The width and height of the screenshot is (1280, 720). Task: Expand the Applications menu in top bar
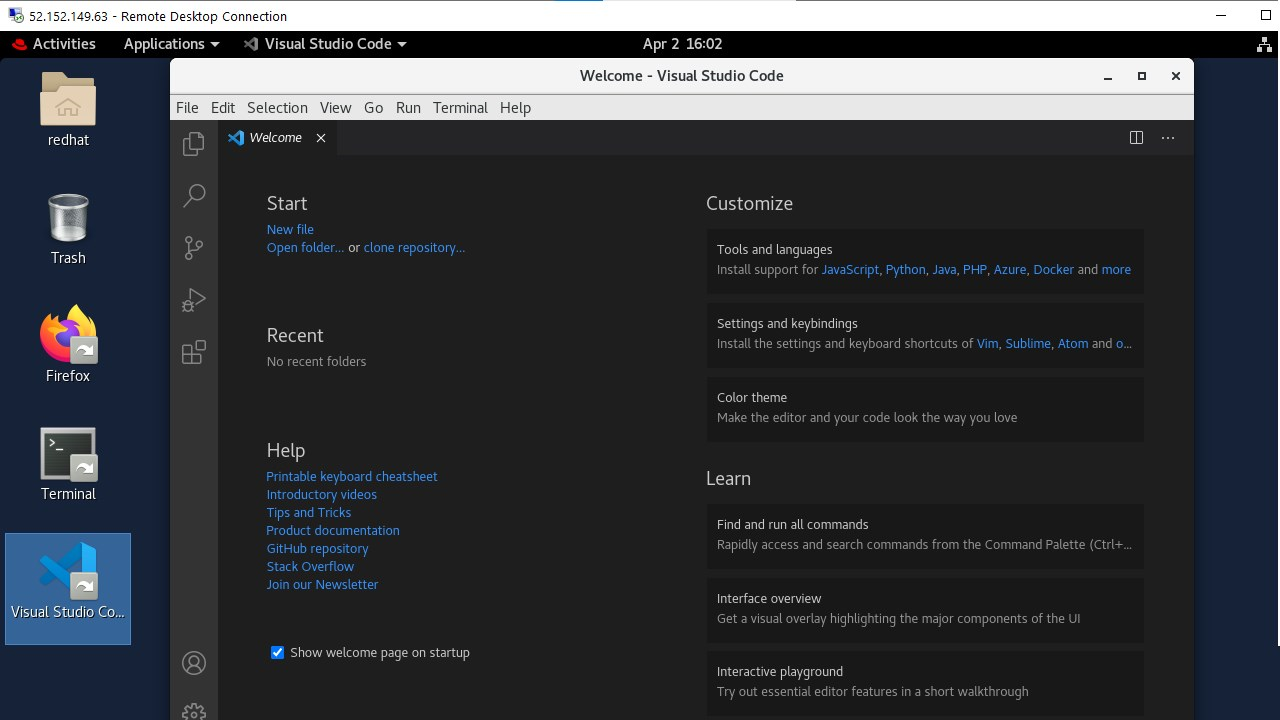(x=171, y=44)
